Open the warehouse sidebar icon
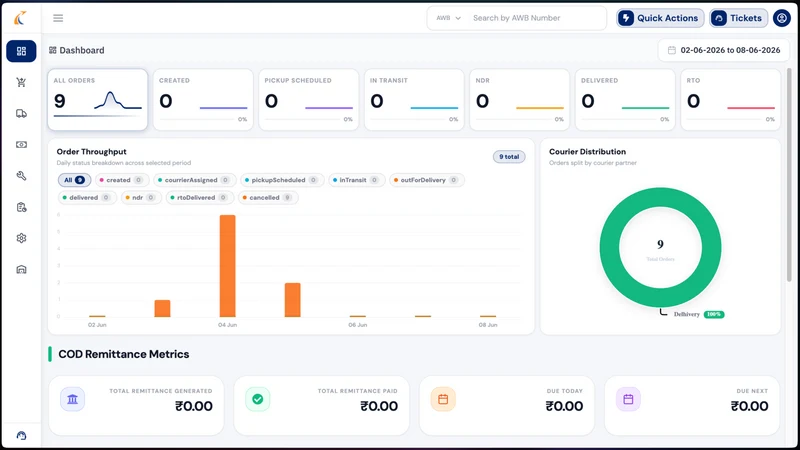 (21, 269)
